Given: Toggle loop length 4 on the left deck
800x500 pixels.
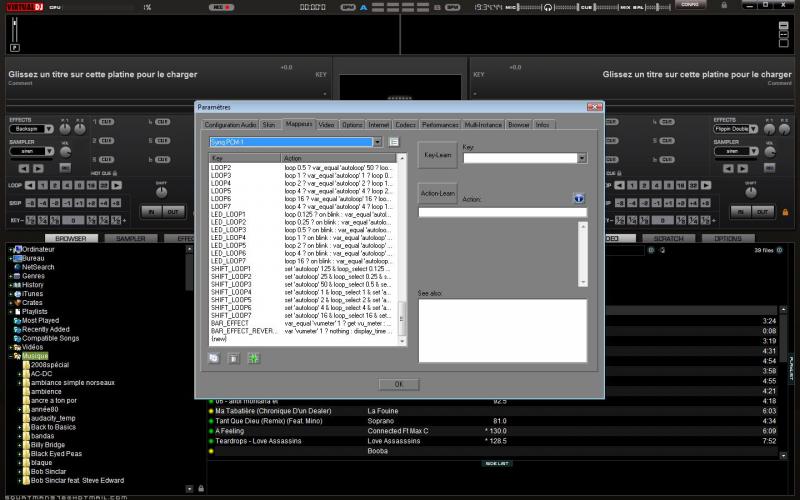Looking at the screenshot, I should [x=67, y=185].
